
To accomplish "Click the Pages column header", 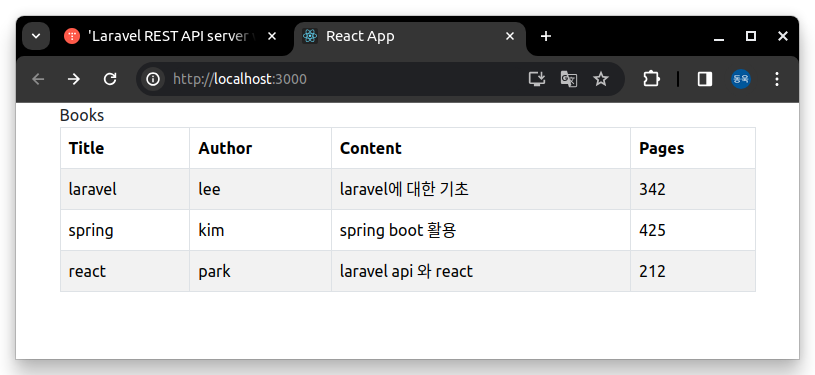I will click(693, 148).
